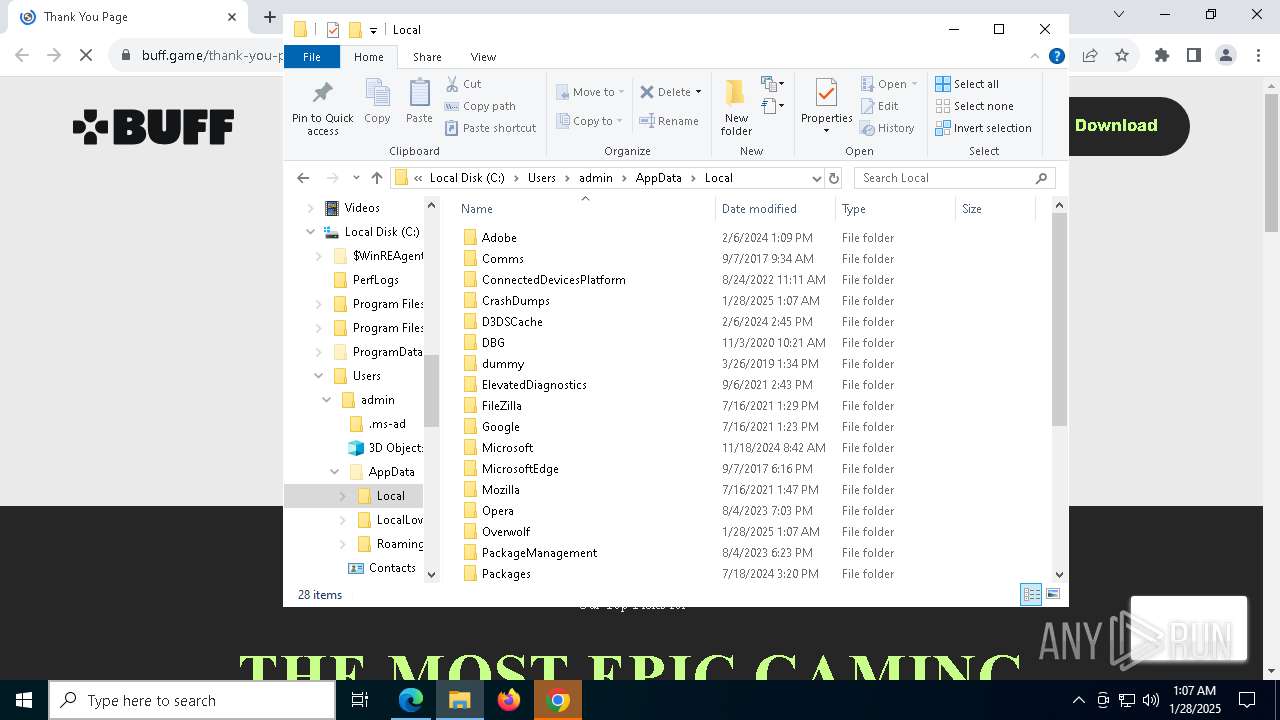Open Microsoft Edge from taskbar
Viewport: 1280px width, 720px height.
(411, 701)
